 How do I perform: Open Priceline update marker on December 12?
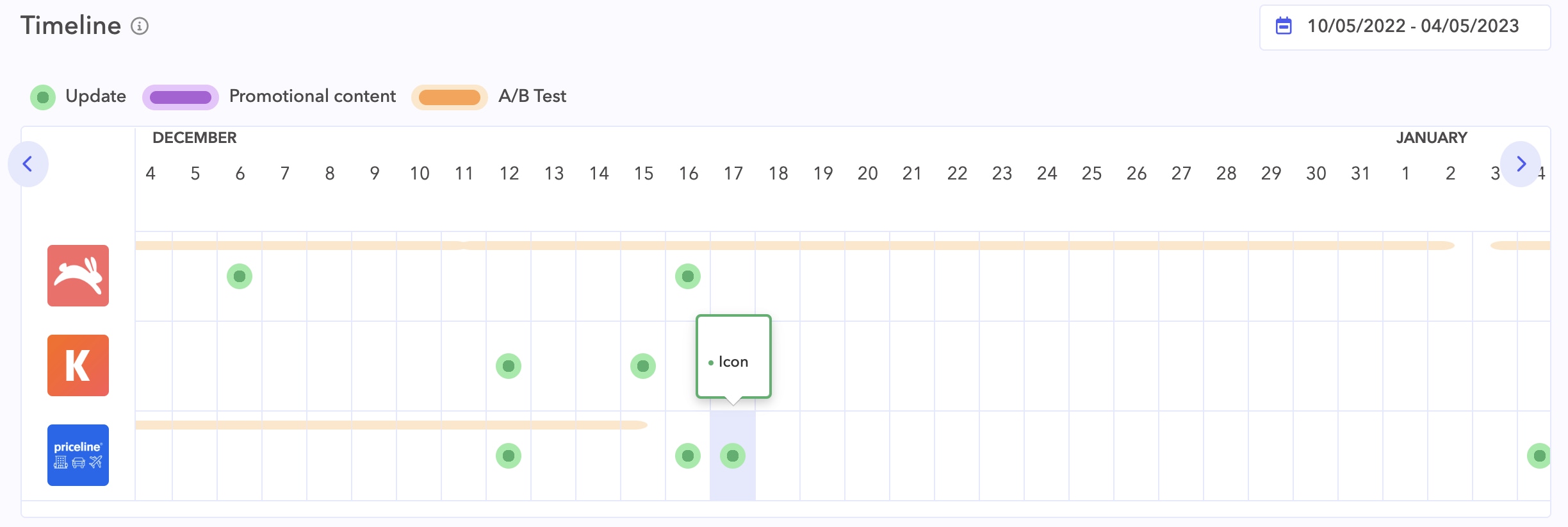[x=509, y=456]
